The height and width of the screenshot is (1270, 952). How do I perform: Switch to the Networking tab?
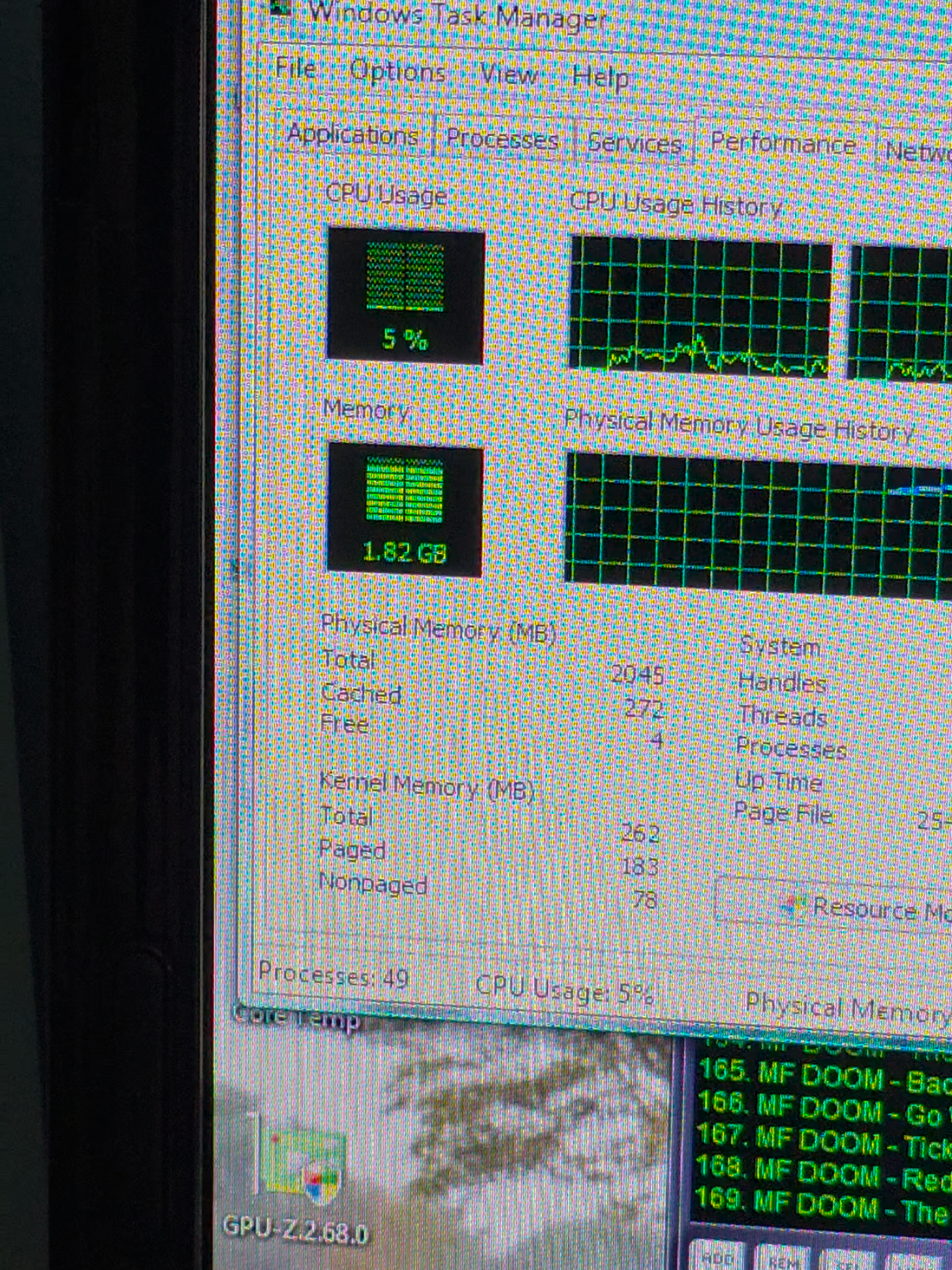916,149
